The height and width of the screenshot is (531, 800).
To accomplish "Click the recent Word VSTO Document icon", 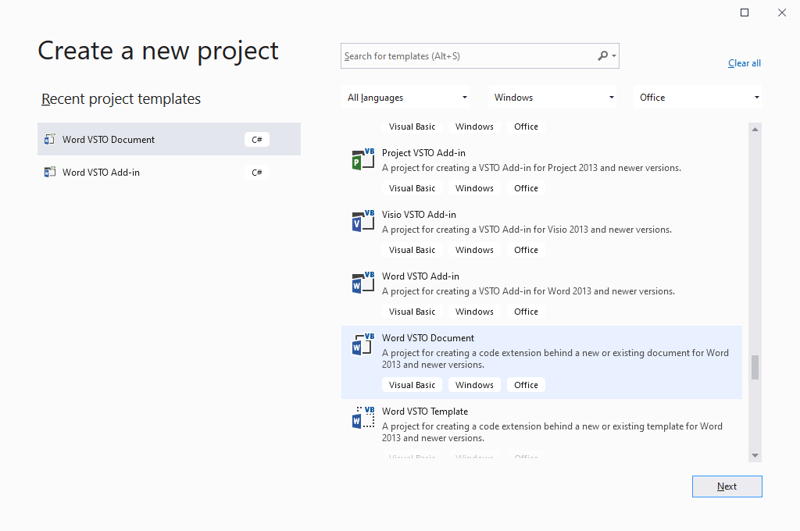I will [x=49, y=139].
